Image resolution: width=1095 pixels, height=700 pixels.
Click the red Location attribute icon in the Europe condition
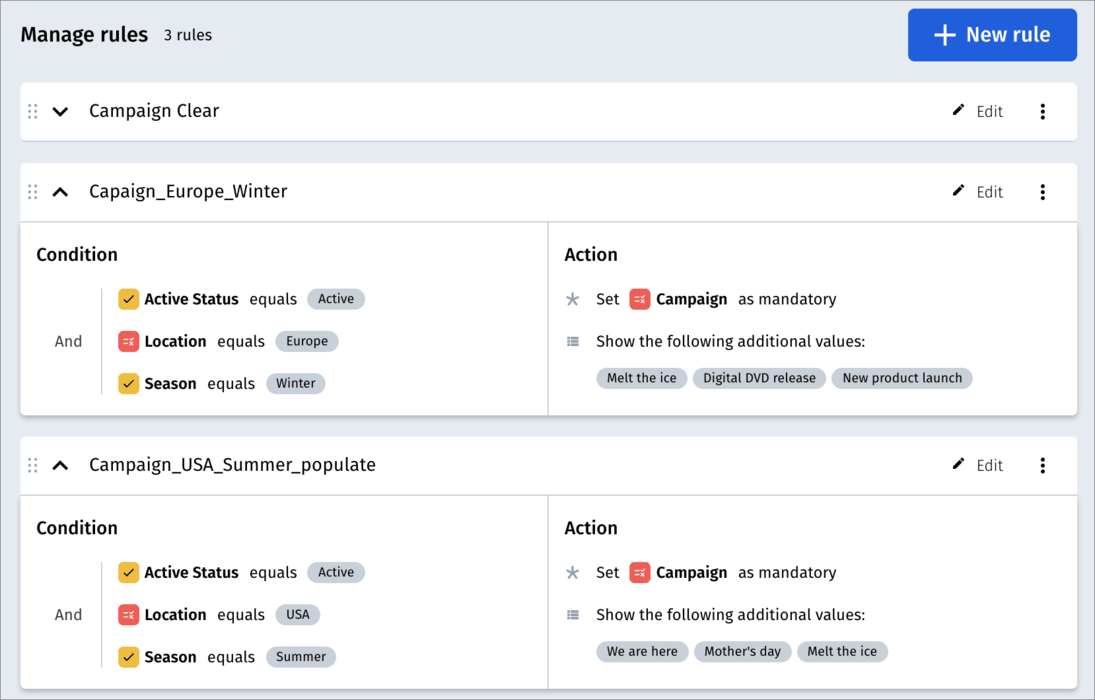tap(128, 341)
